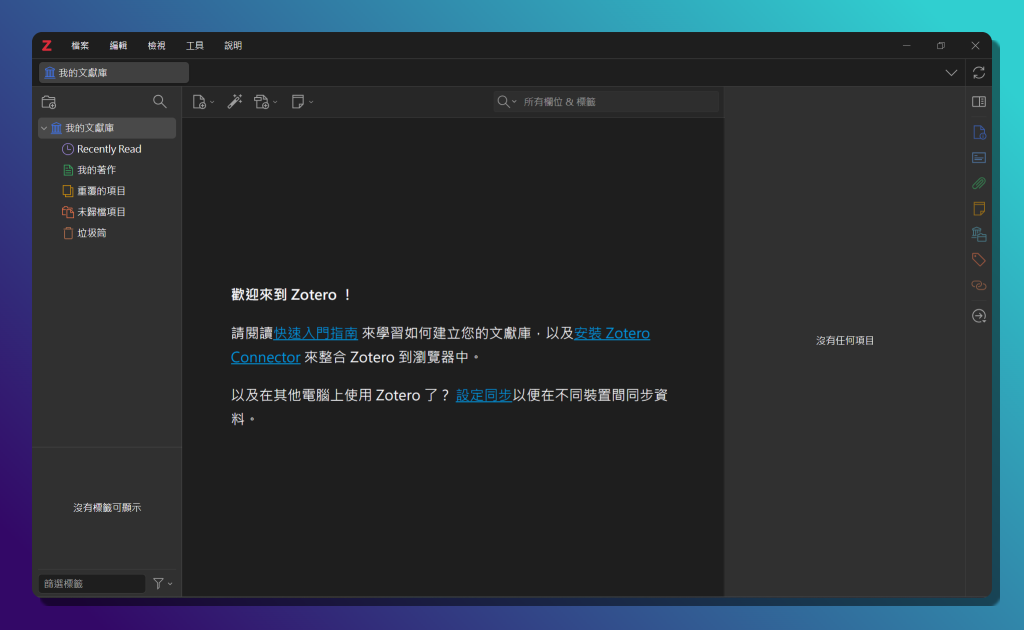Open the 檢視 menu

click(x=156, y=46)
